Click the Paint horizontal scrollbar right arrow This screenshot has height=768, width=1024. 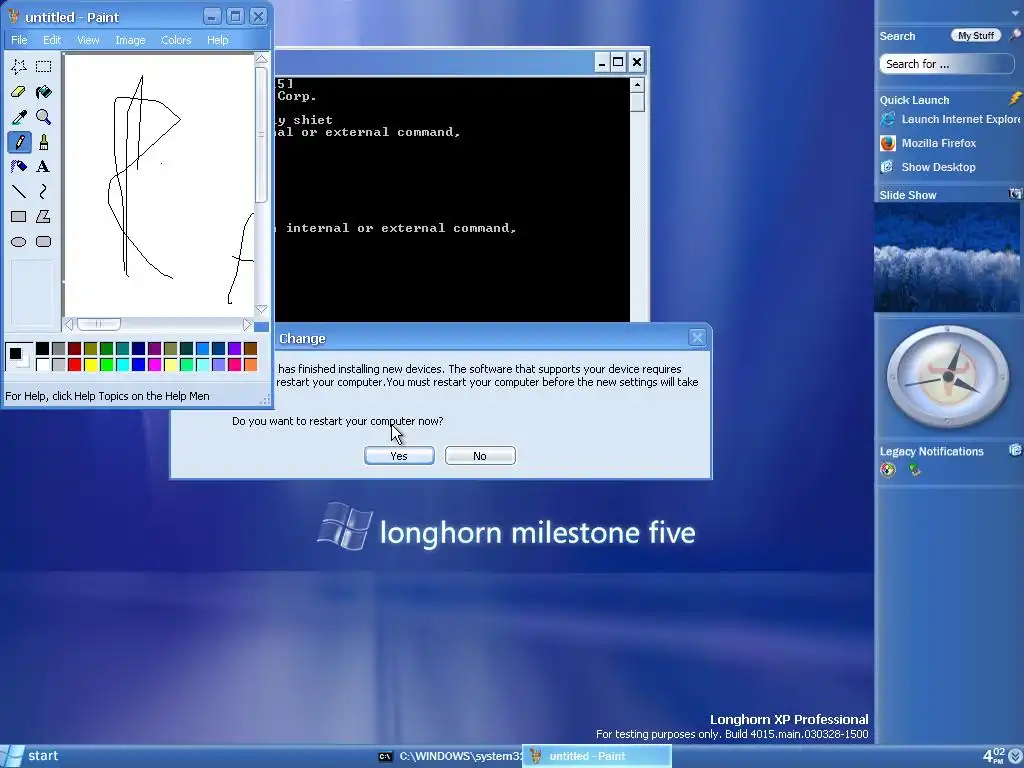point(247,325)
